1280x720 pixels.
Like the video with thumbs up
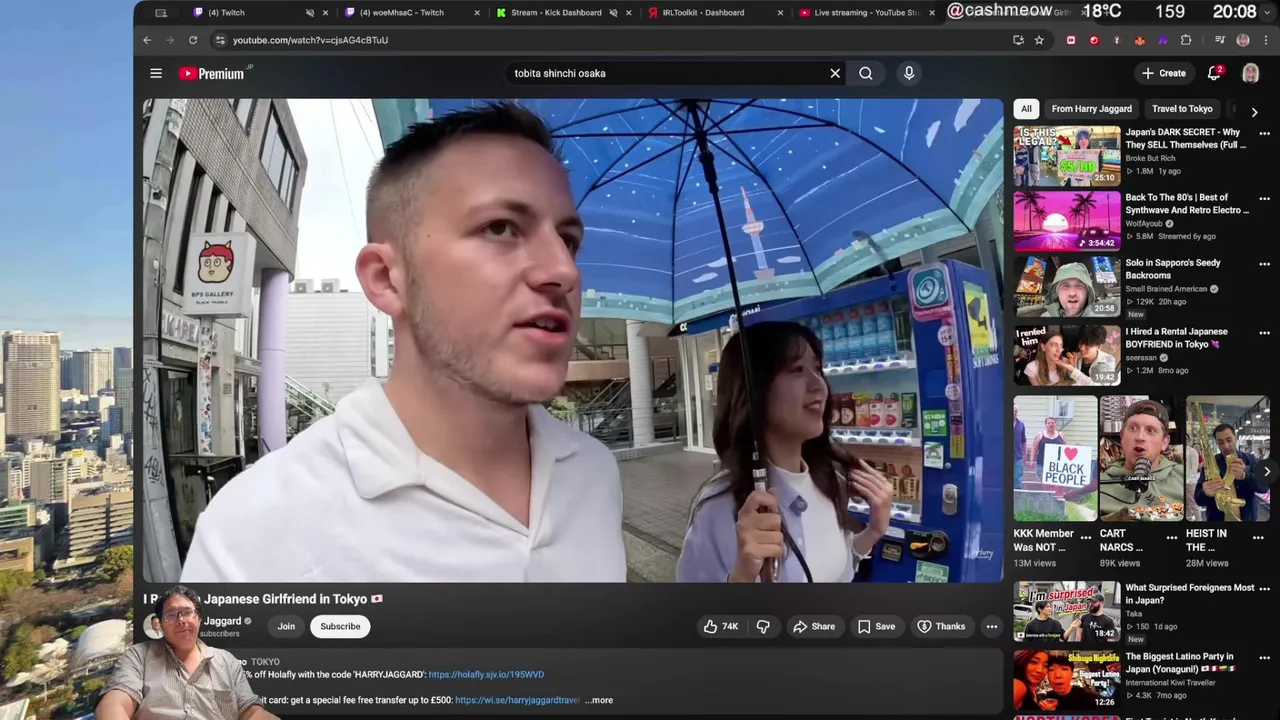720,626
